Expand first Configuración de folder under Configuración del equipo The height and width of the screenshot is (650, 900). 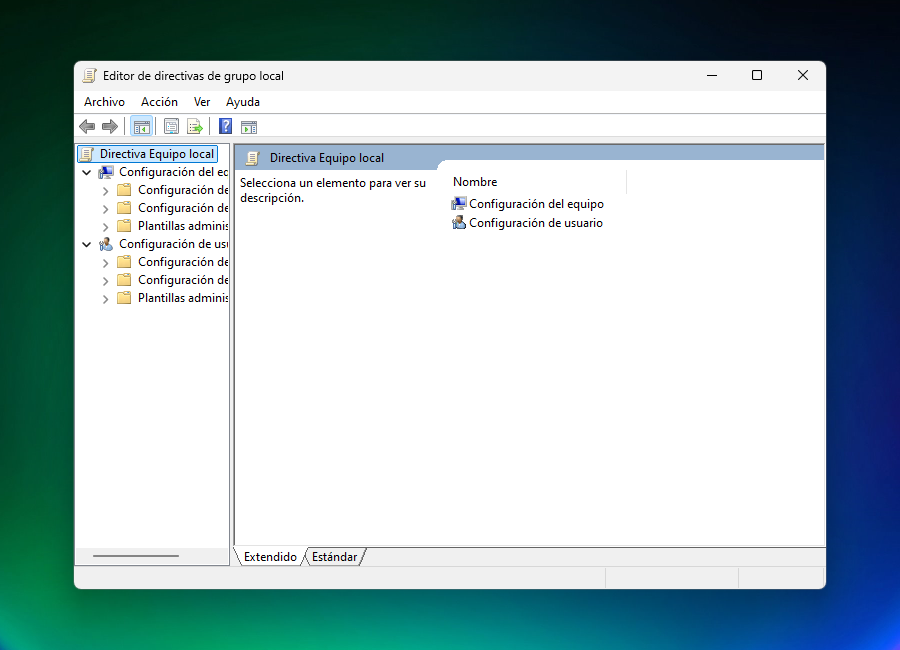pos(106,191)
